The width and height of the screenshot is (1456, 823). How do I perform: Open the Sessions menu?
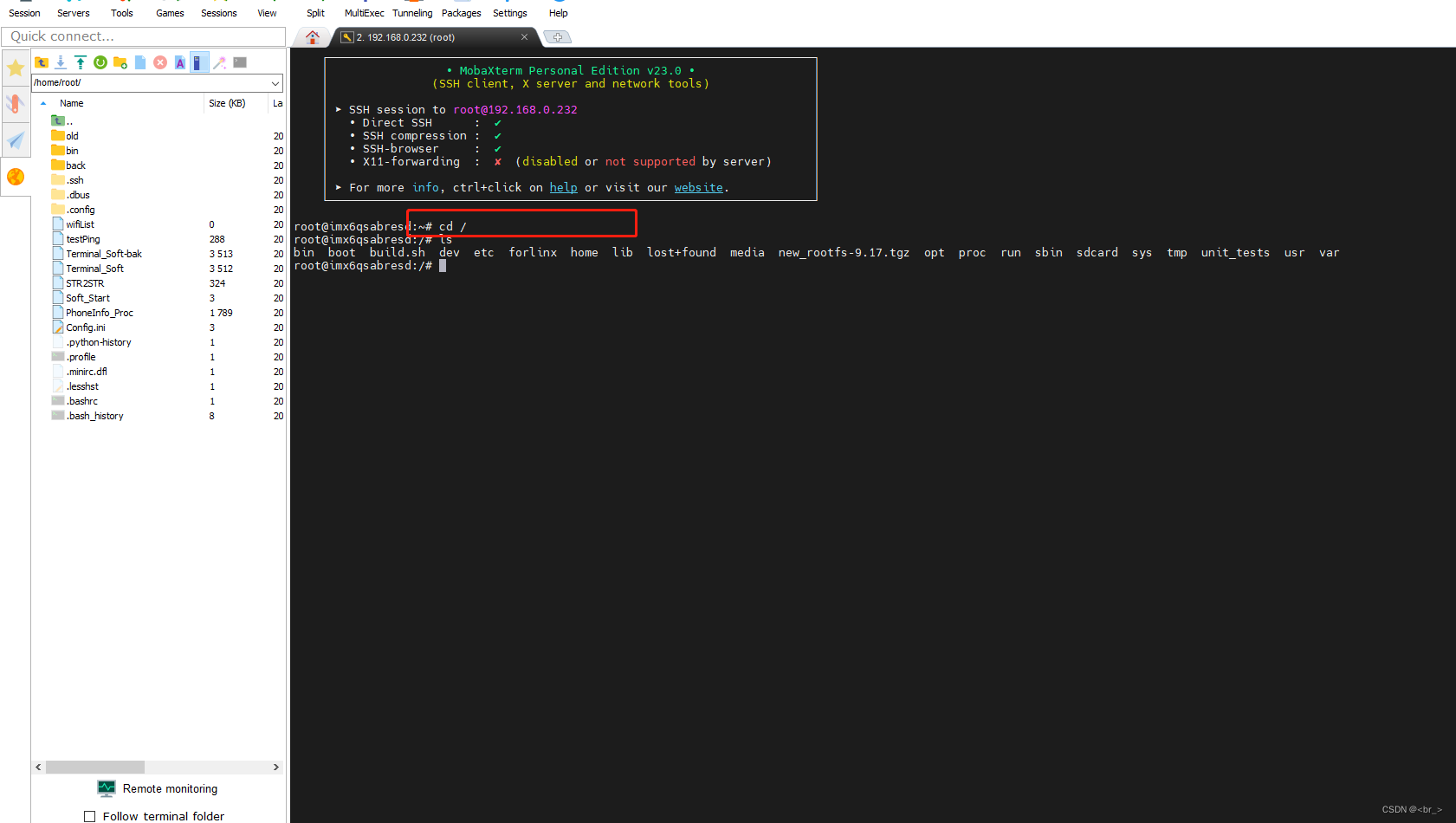[219, 13]
